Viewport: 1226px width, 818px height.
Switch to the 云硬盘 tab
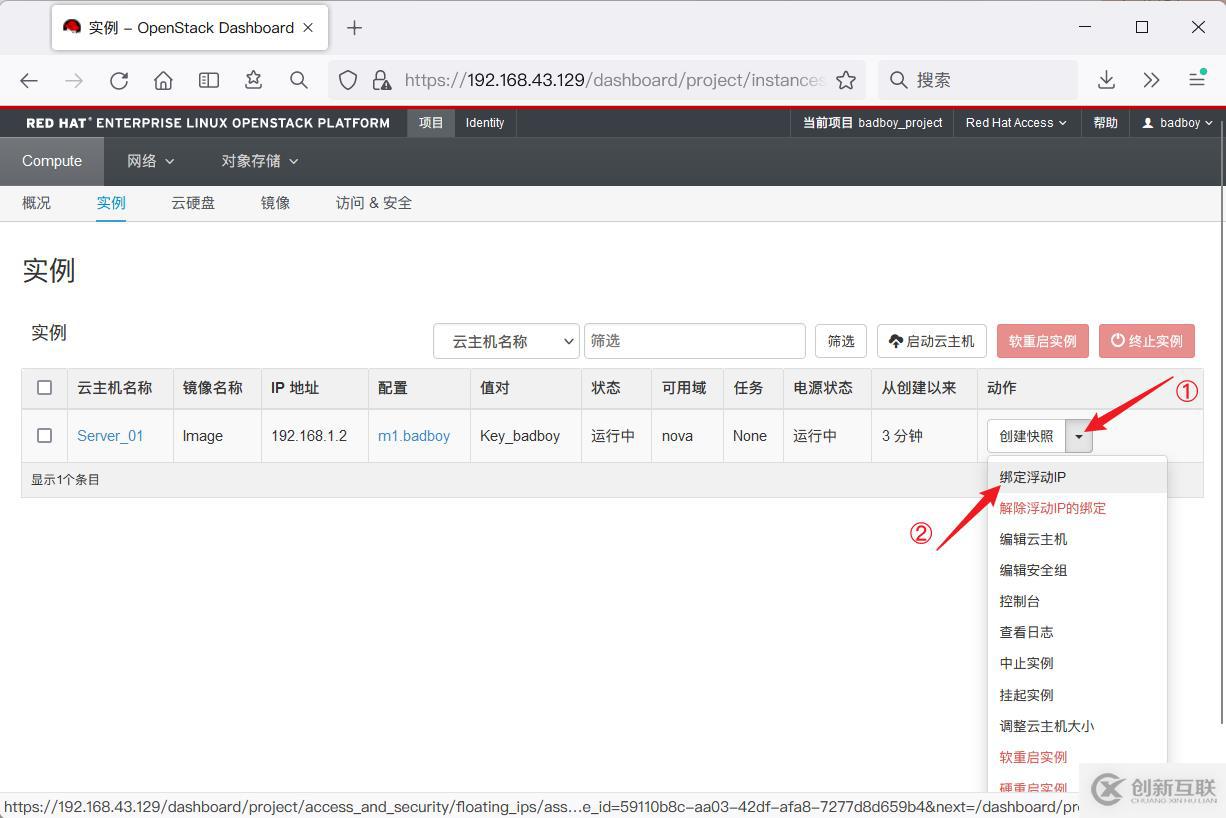pos(193,203)
